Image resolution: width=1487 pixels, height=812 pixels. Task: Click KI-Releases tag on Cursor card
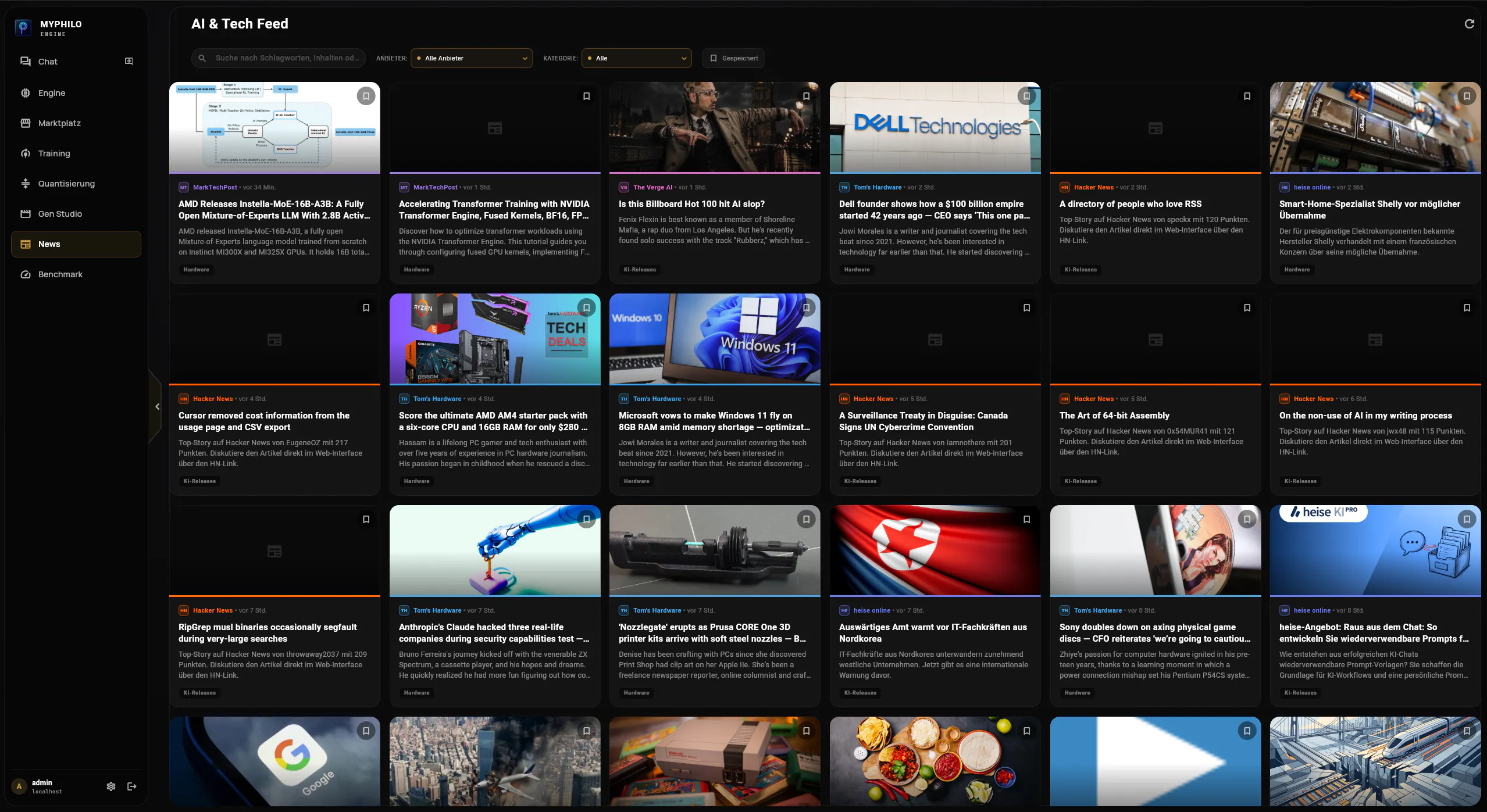199,481
